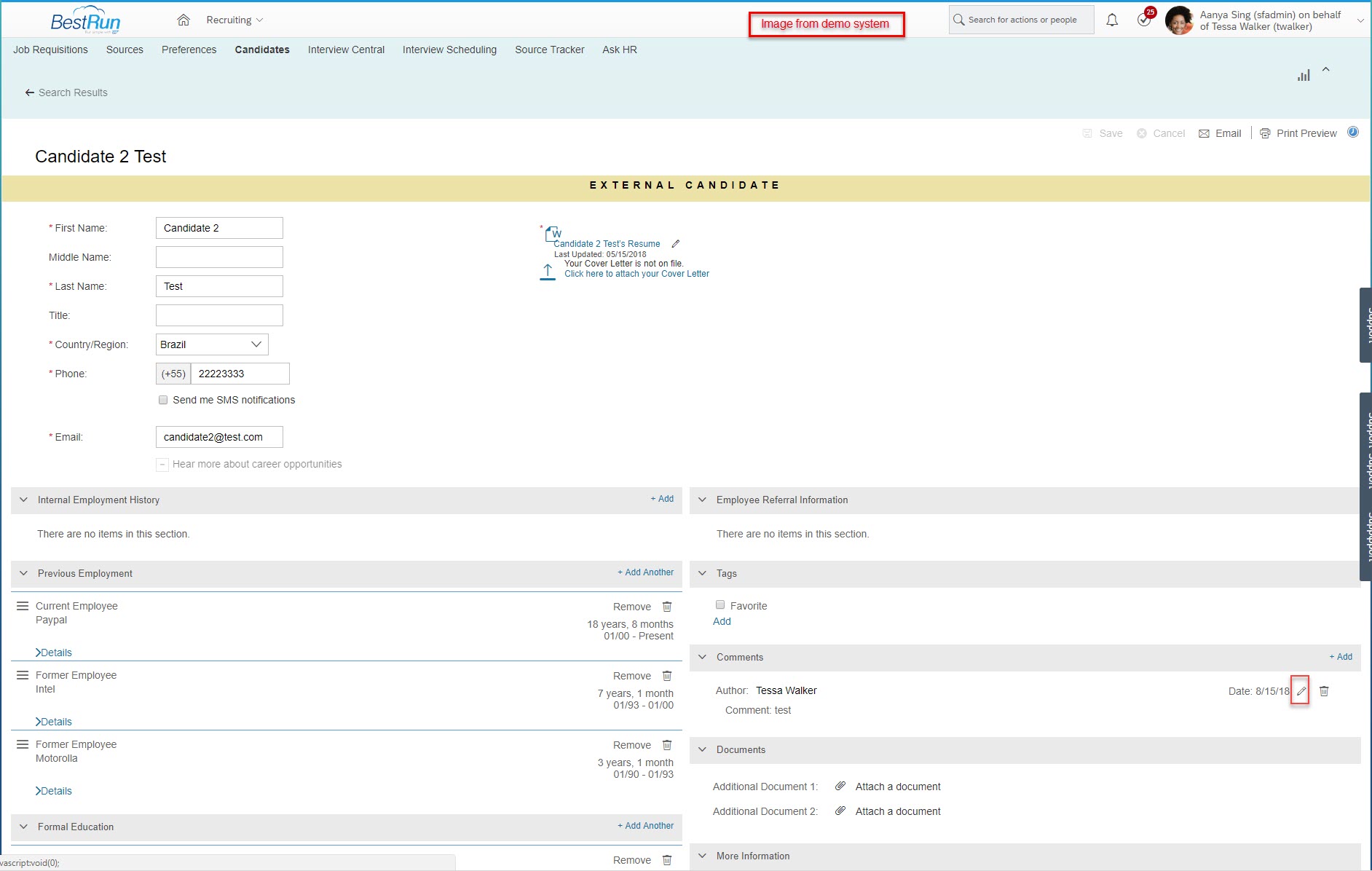Click the Email envelope icon

tap(1205, 133)
